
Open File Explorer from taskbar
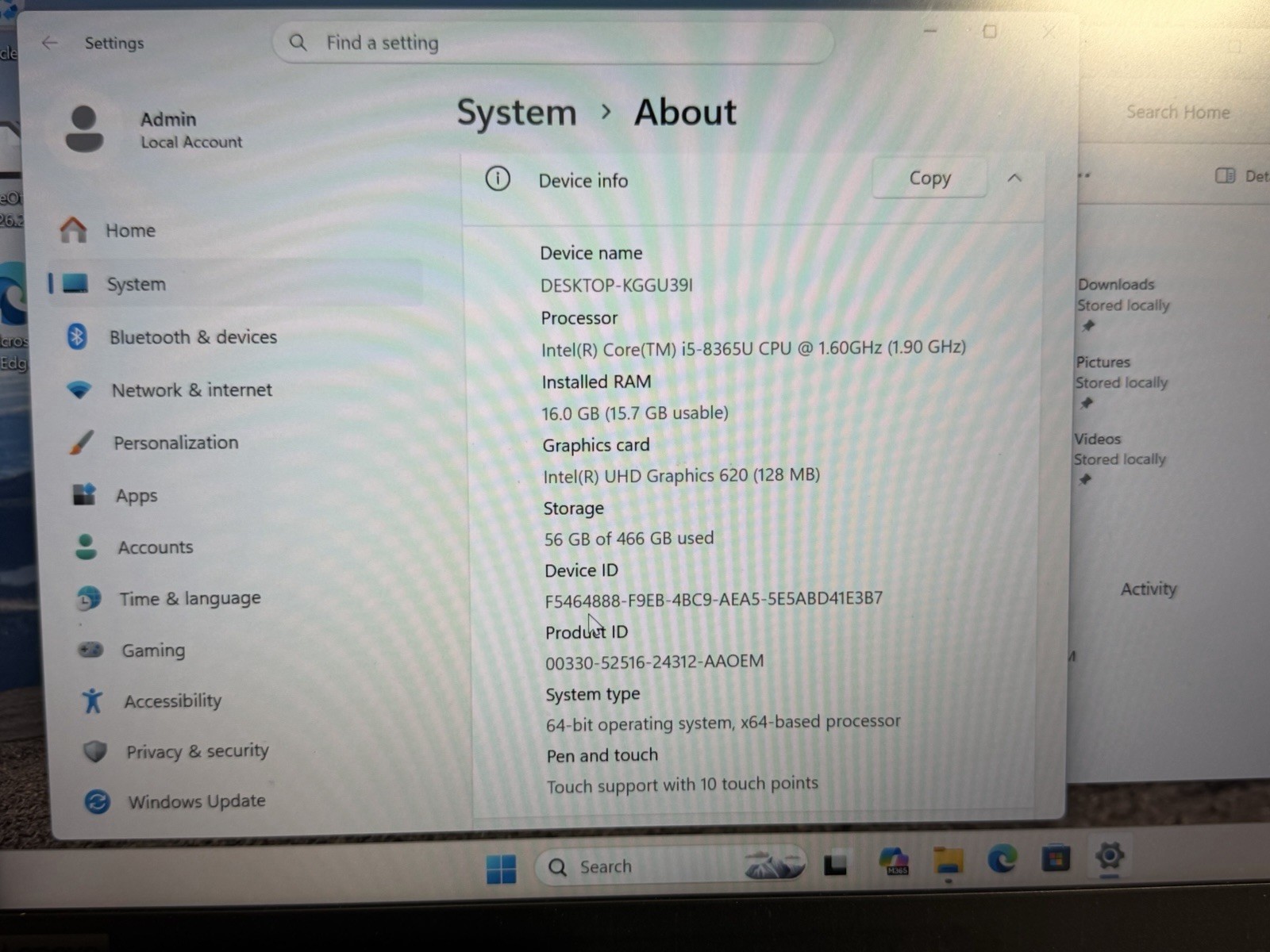tap(949, 861)
